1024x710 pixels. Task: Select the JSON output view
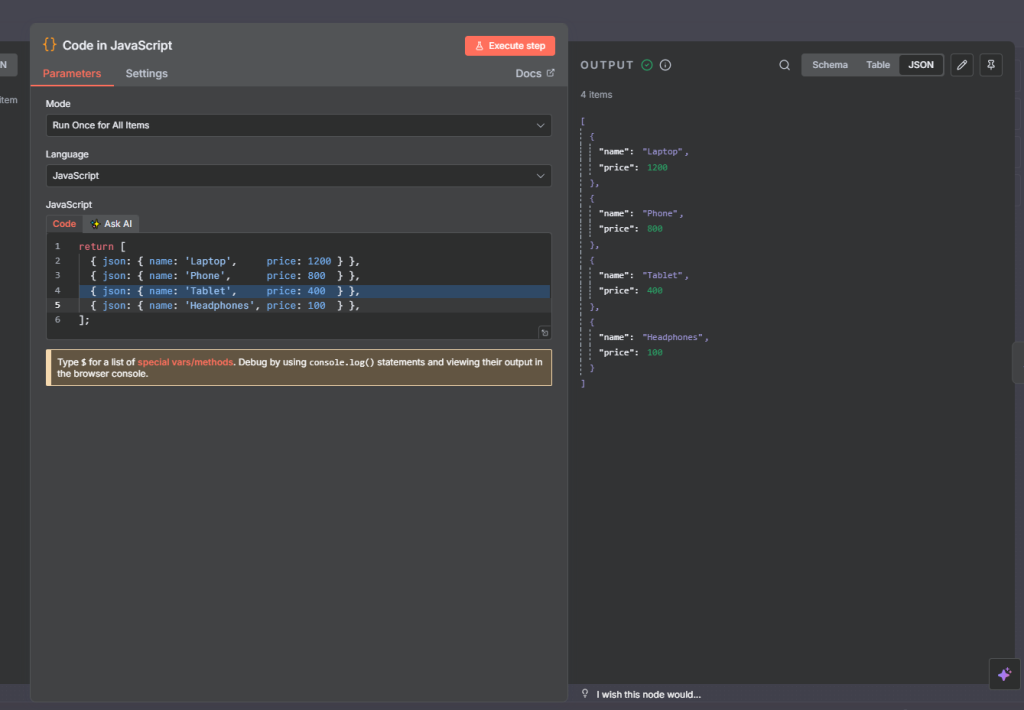pos(921,65)
